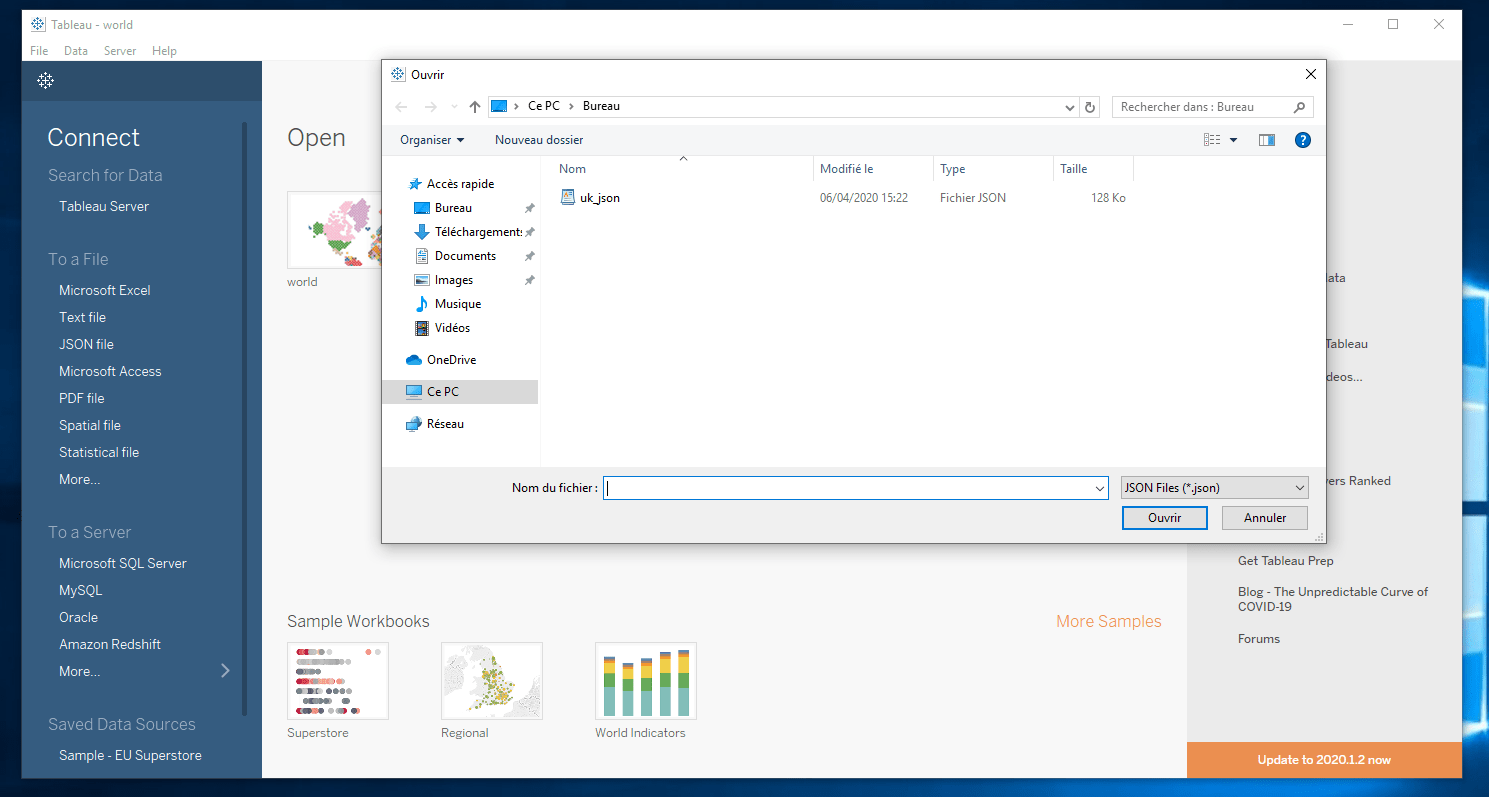
Task: Open the view options dropdown arrow
Action: [x=1233, y=140]
